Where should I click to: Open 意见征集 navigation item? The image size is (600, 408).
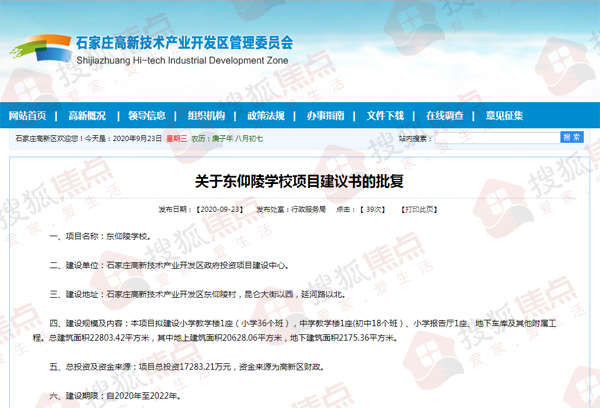[x=504, y=116]
